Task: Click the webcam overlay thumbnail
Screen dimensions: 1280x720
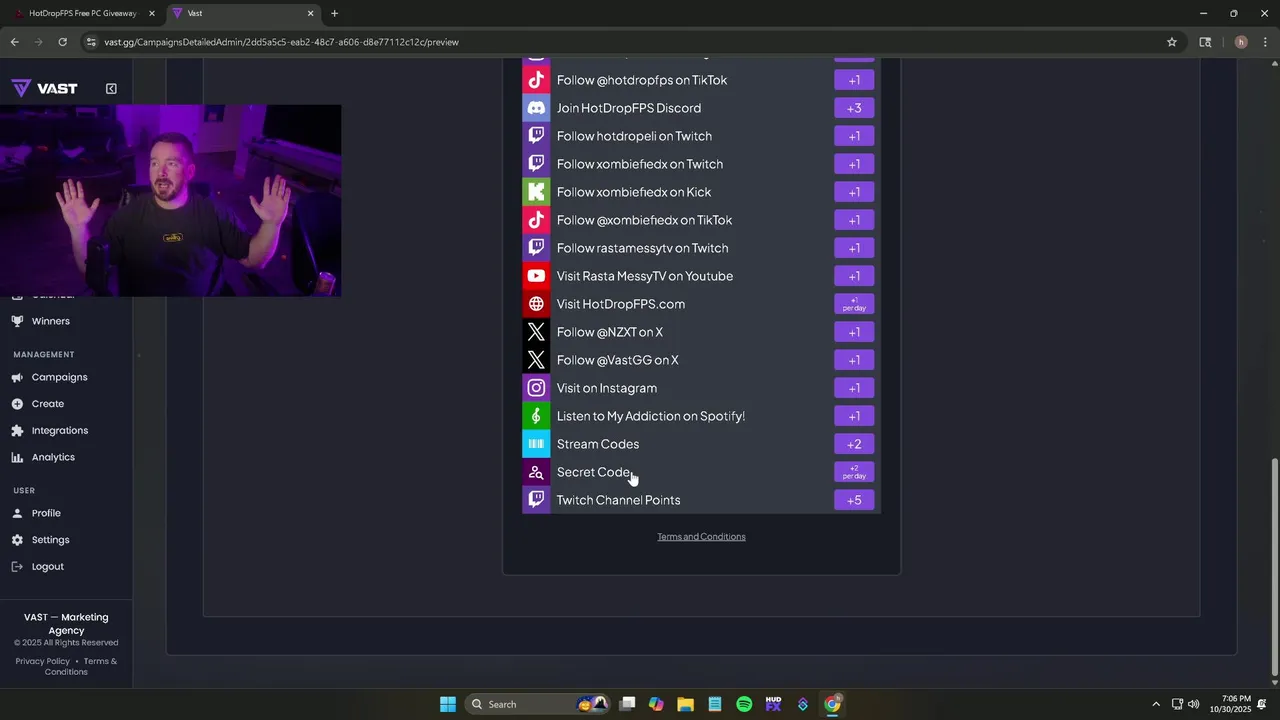Action: coord(170,200)
